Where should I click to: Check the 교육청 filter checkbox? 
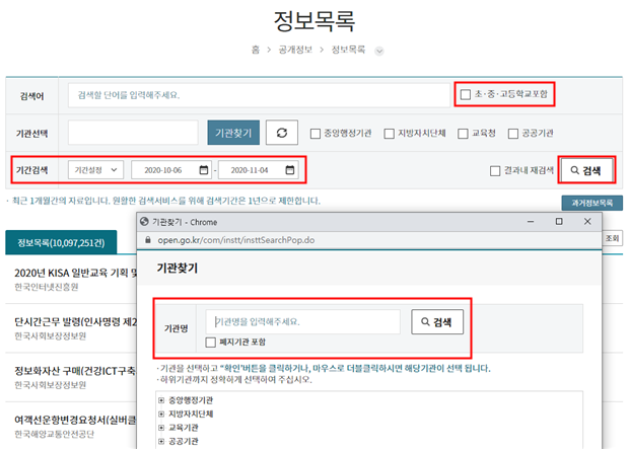[463, 133]
